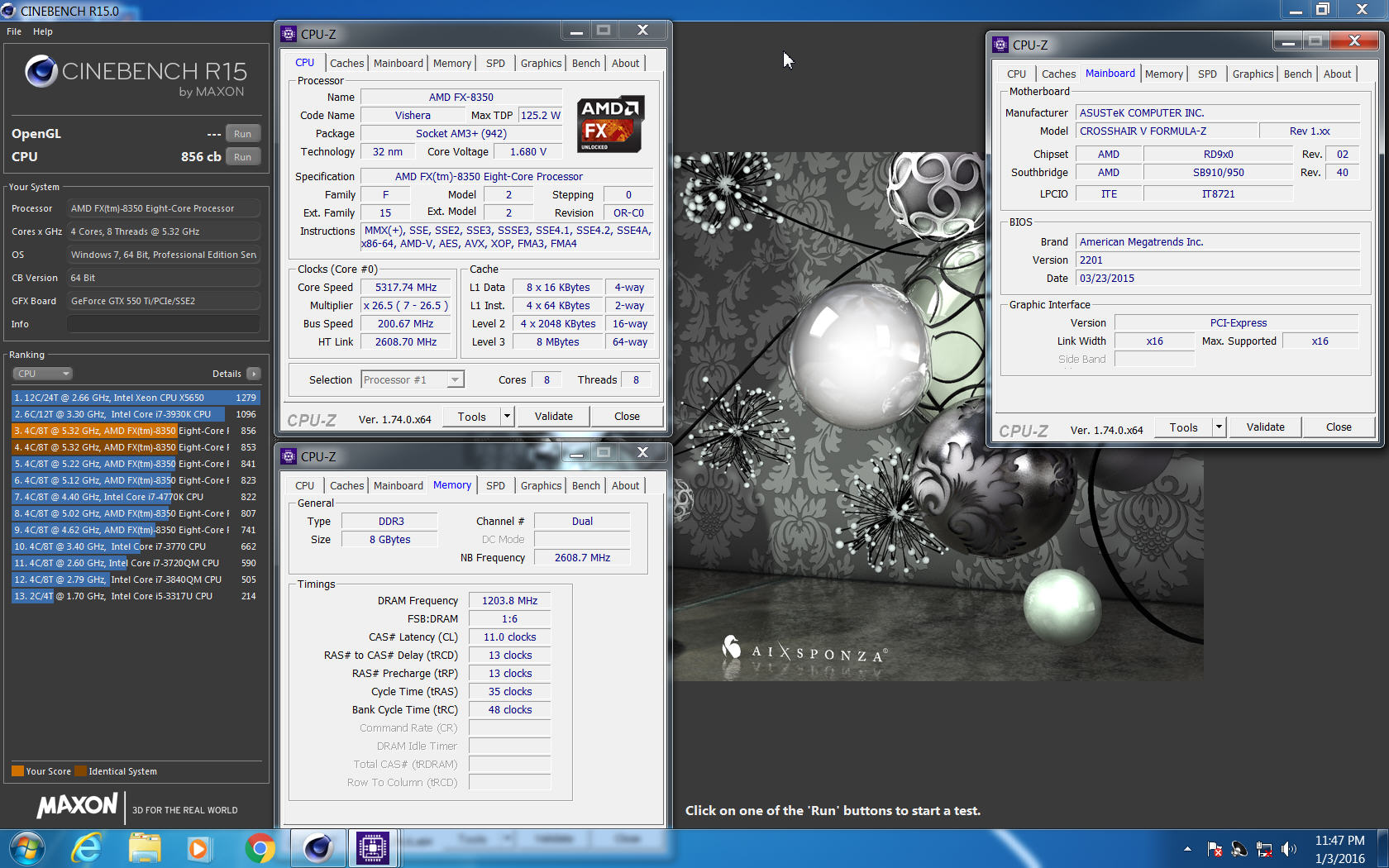The width and height of the screenshot is (1389, 868).
Task: Select ranking row Core i7-3930K
Action: (x=135, y=414)
